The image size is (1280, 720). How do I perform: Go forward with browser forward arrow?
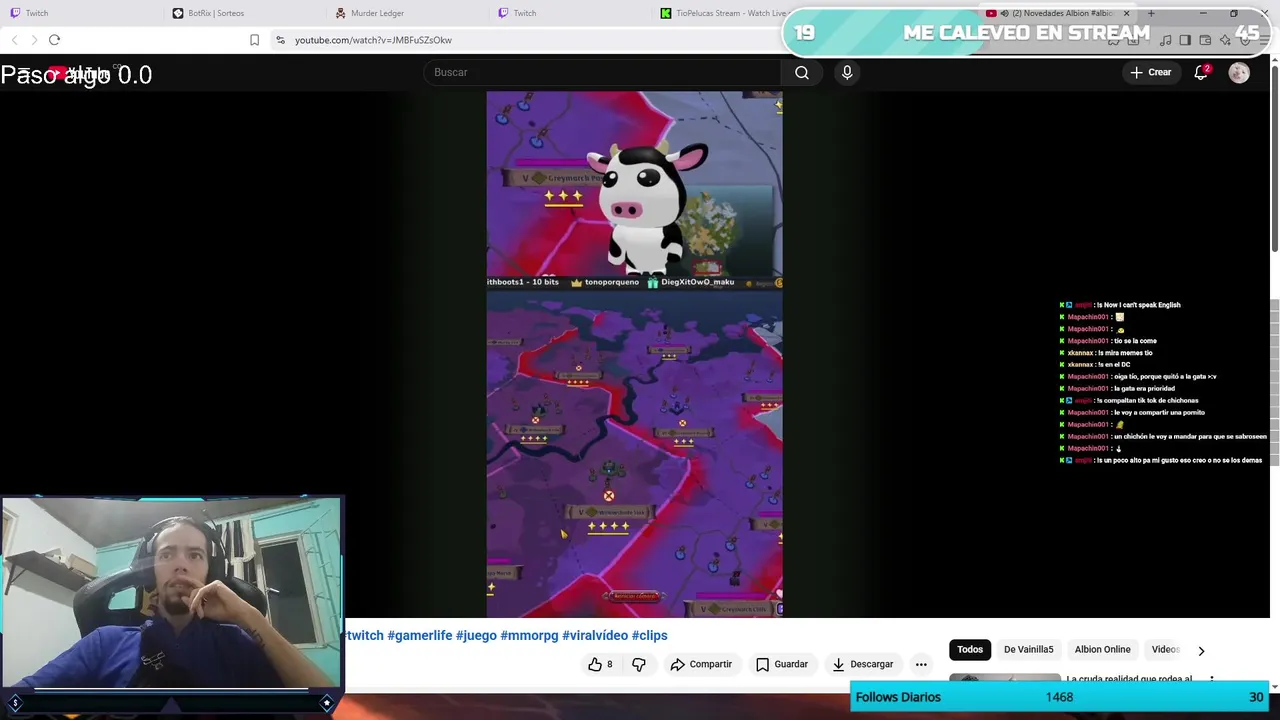point(34,40)
